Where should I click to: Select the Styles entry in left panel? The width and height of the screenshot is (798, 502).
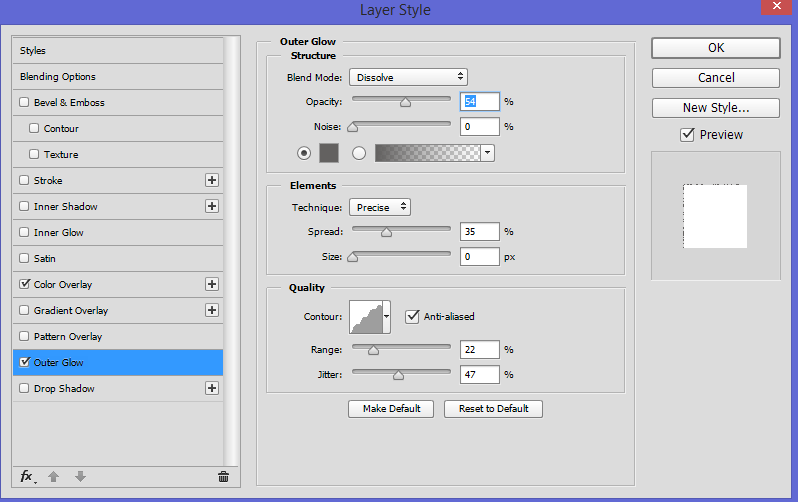tap(33, 50)
